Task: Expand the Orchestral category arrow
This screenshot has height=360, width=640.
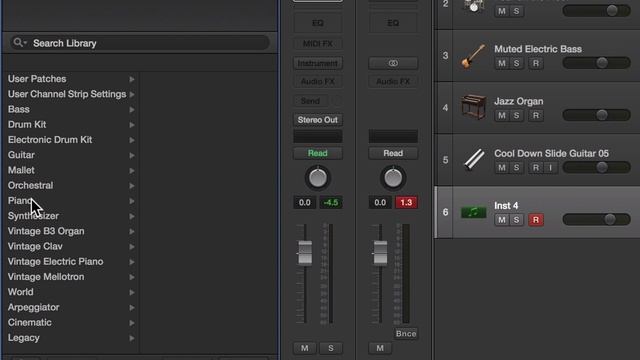Action: (x=132, y=186)
